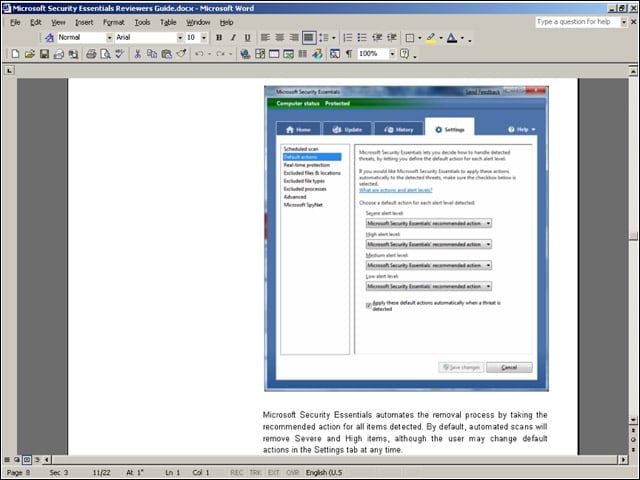Viewport: 640px width, 480px height.
Task: Click the Outside Border icon
Action: click(410, 38)
